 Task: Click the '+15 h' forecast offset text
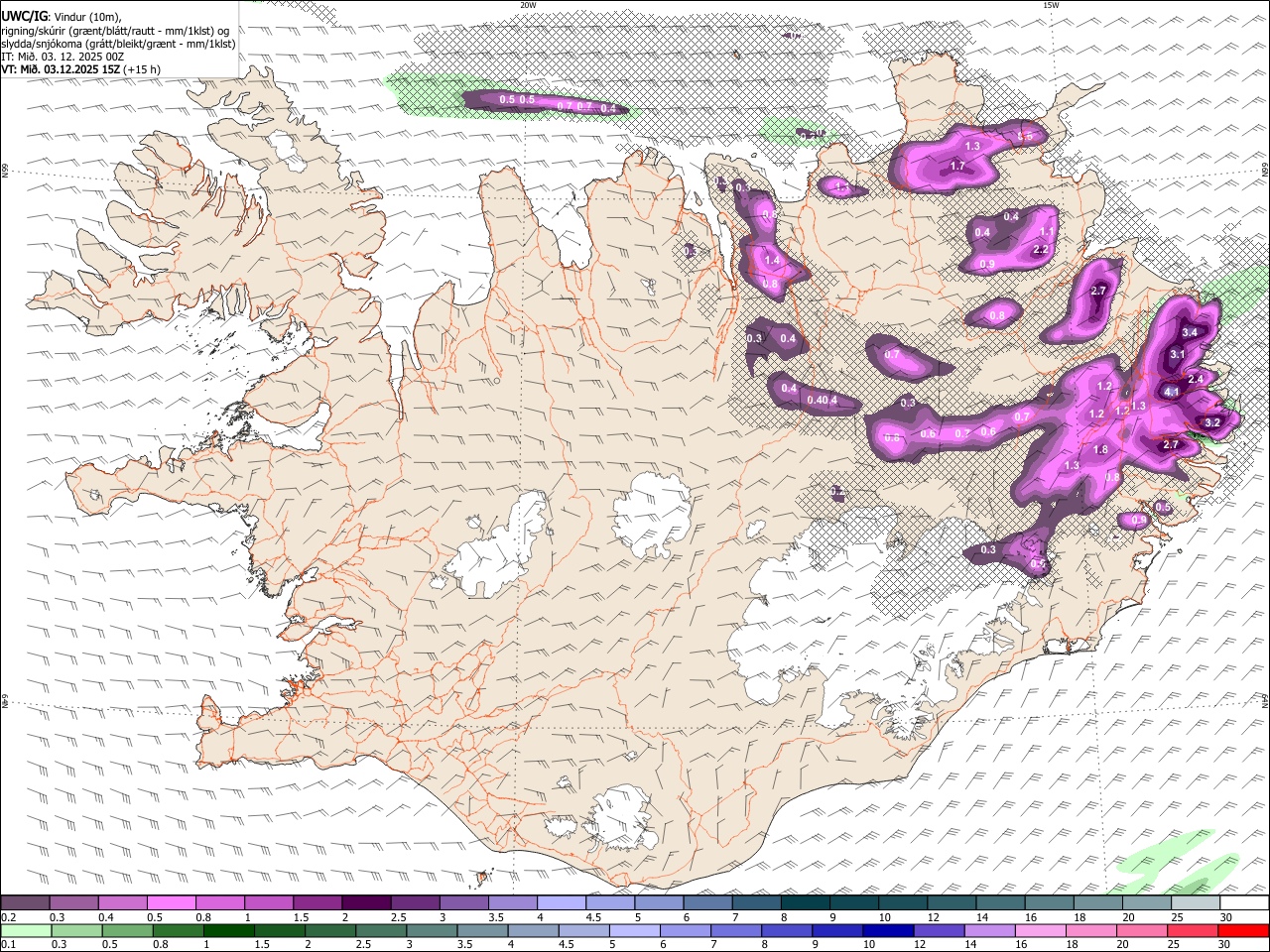pos(144,69)
